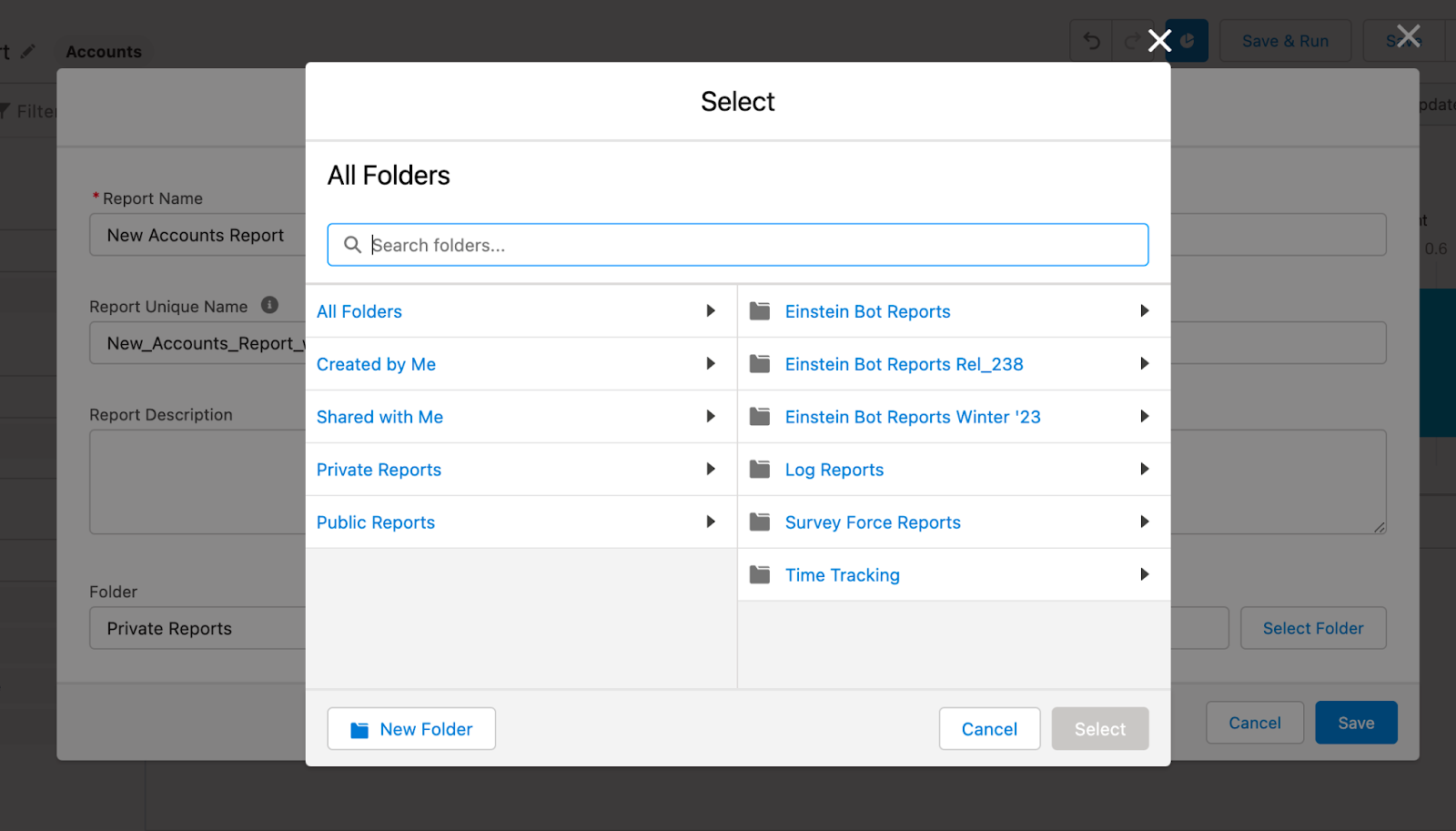1456x831 pixels.
Task: Expand Einstein Bot Reports Rel_238 arrow
Action: tap(1145, 364)
